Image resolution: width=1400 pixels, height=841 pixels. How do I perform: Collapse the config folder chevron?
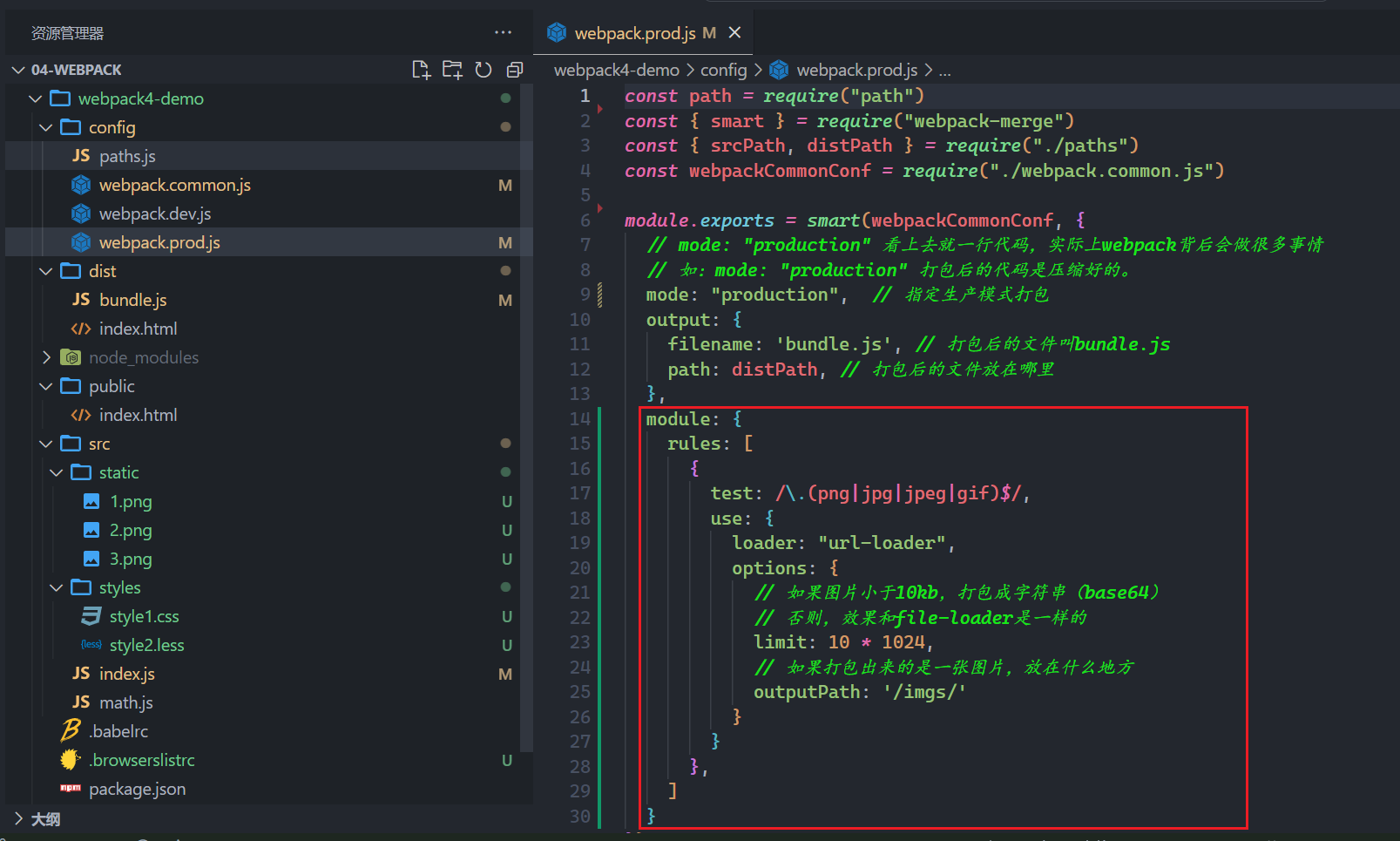click(x=46, y=127)
